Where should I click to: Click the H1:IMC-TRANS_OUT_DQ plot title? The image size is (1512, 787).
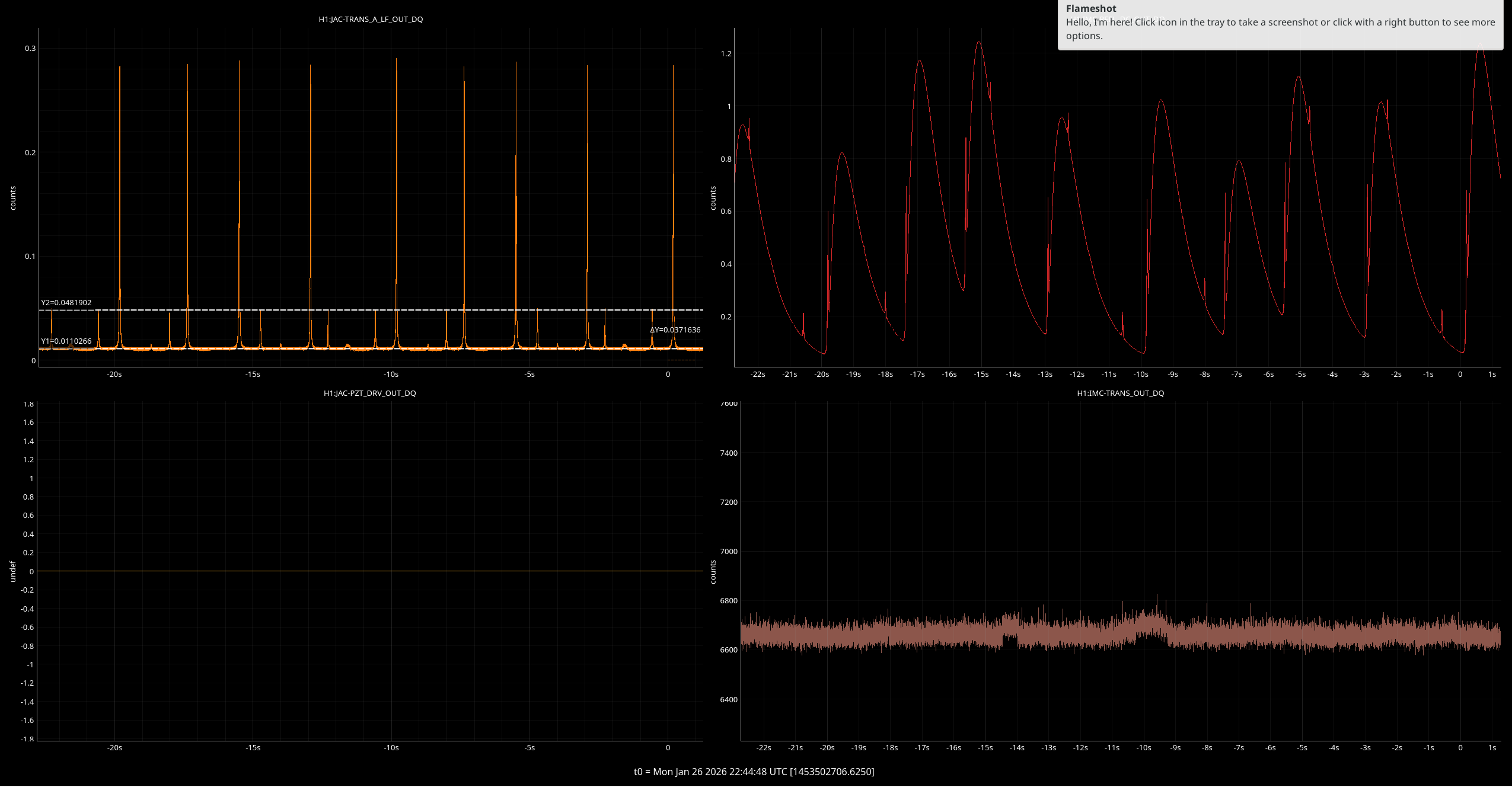click(1120, 393)
